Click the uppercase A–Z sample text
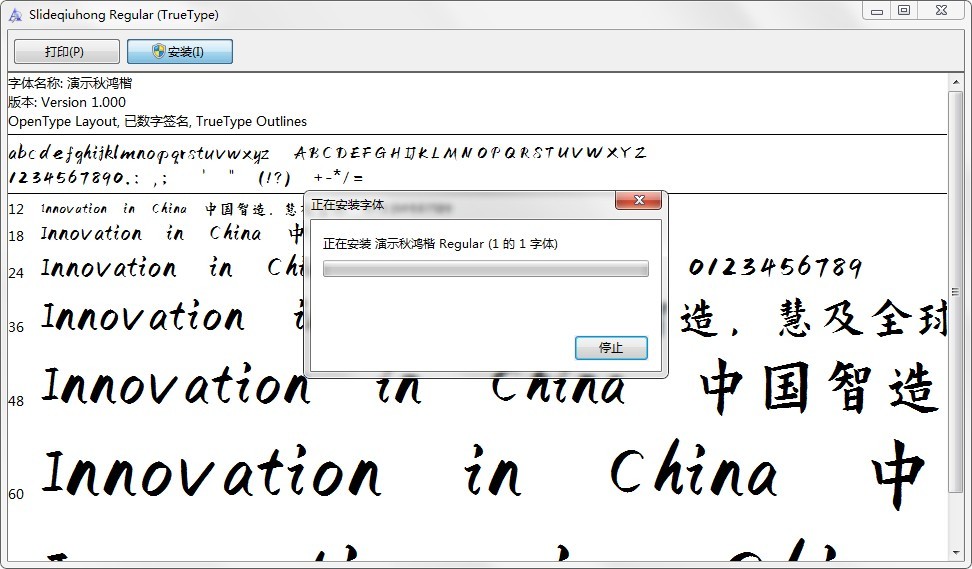This screenshot has width=972, height=569. [470, 153]
